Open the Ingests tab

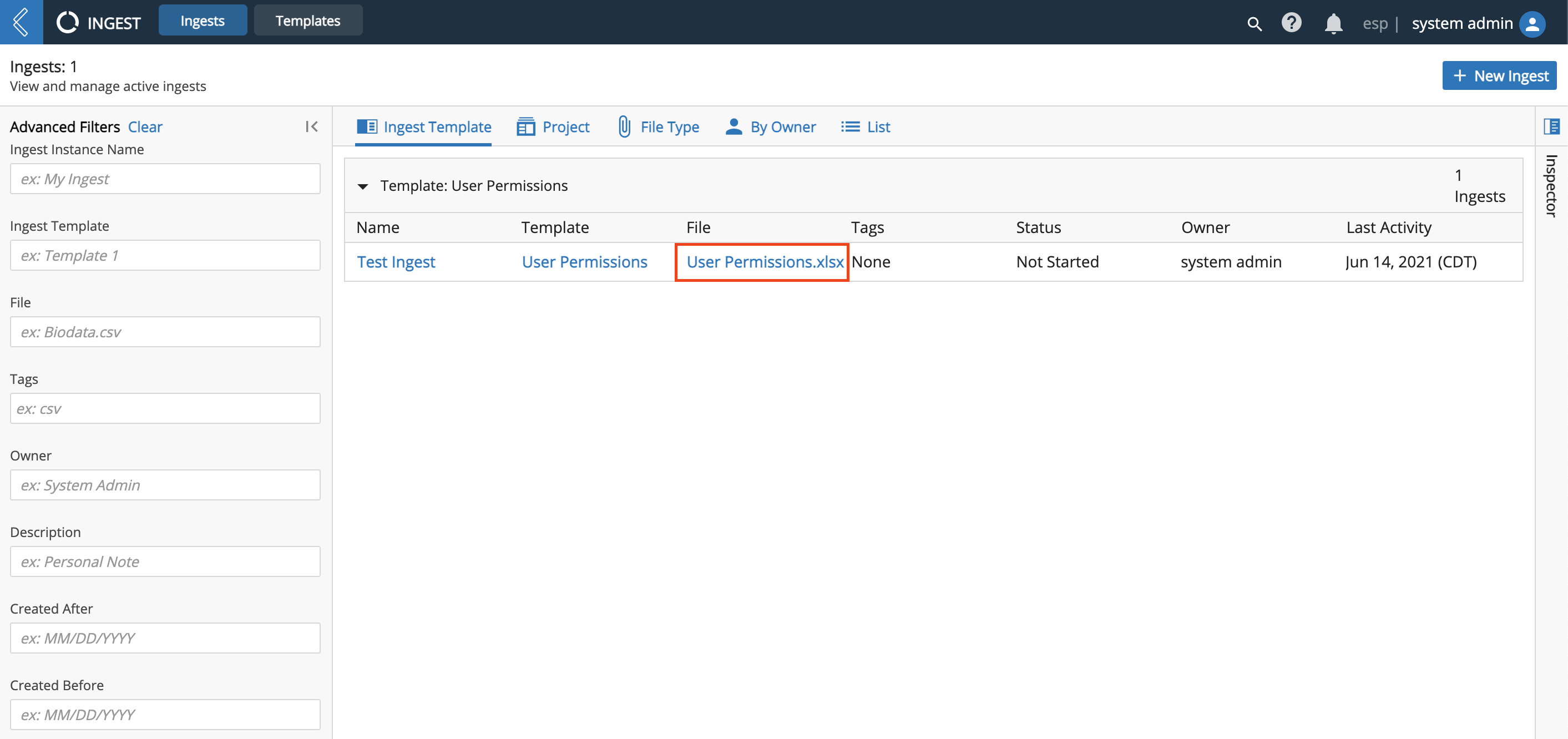pyautogui.click(x=203, y=20)
